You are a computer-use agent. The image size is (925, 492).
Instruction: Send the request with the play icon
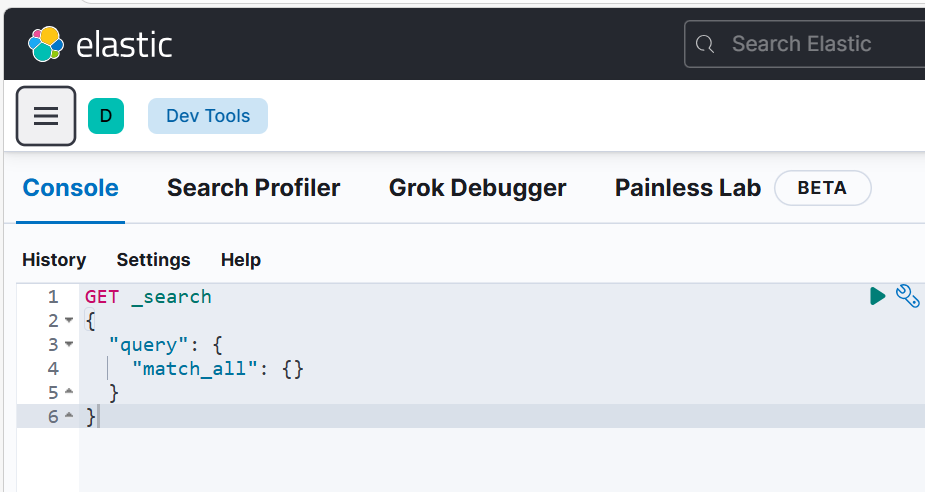point(877,296)
